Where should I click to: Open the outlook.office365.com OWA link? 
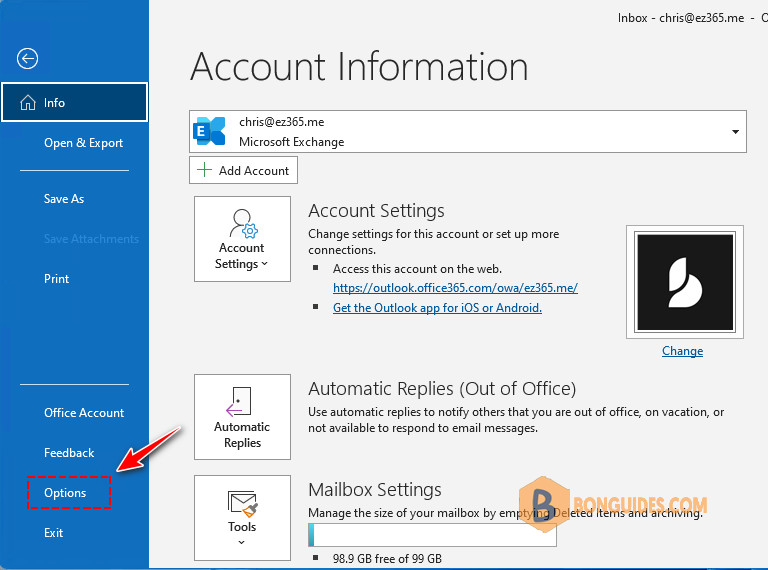pos(455,288)
